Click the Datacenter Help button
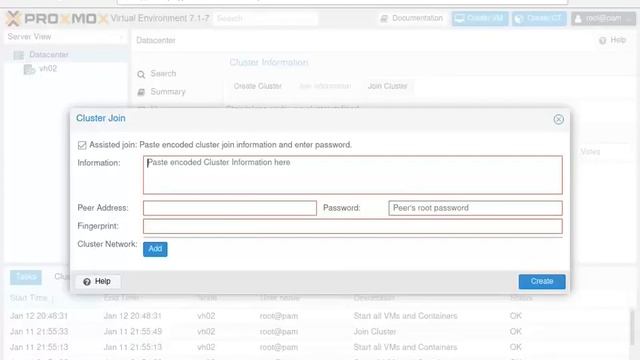 [612, 40]
